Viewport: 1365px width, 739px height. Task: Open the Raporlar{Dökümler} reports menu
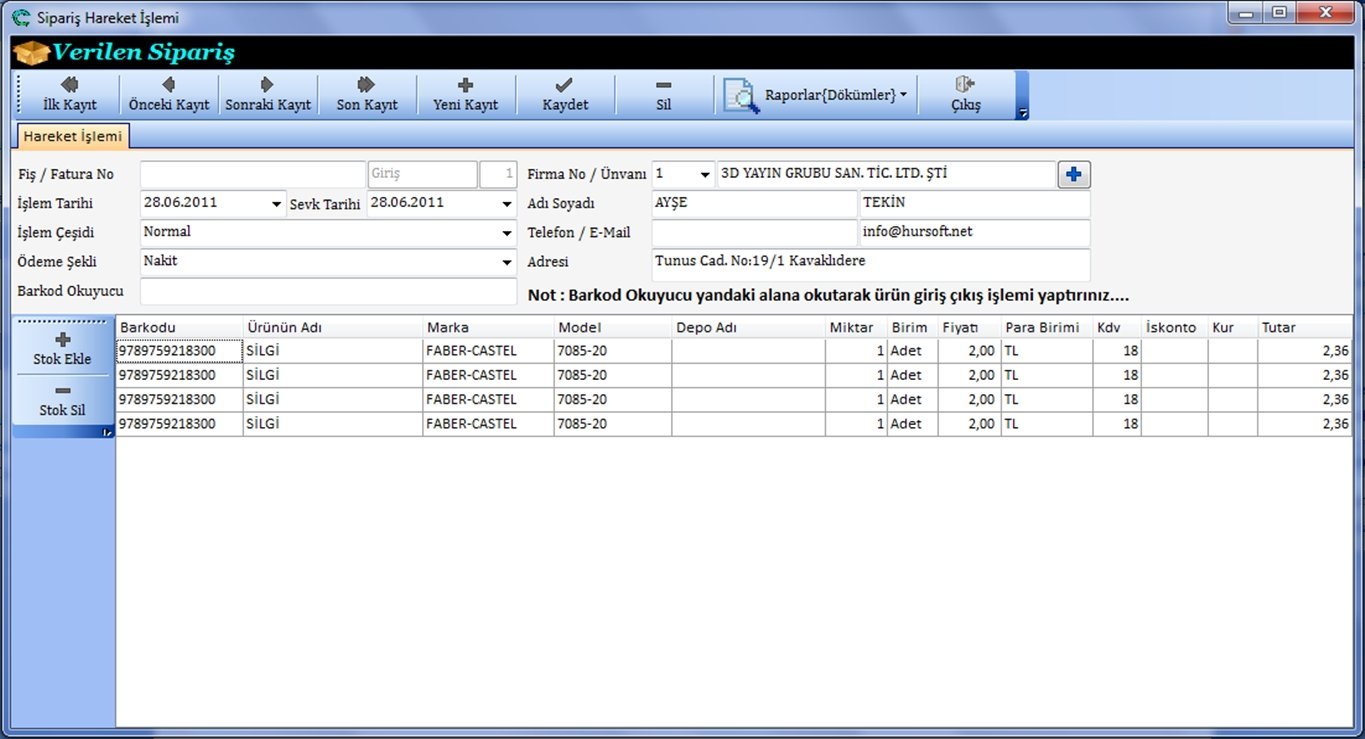(816, 95)
